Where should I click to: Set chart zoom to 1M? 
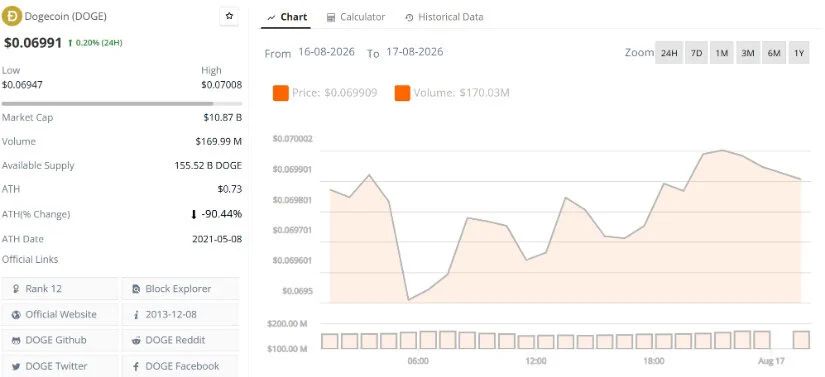721,53
